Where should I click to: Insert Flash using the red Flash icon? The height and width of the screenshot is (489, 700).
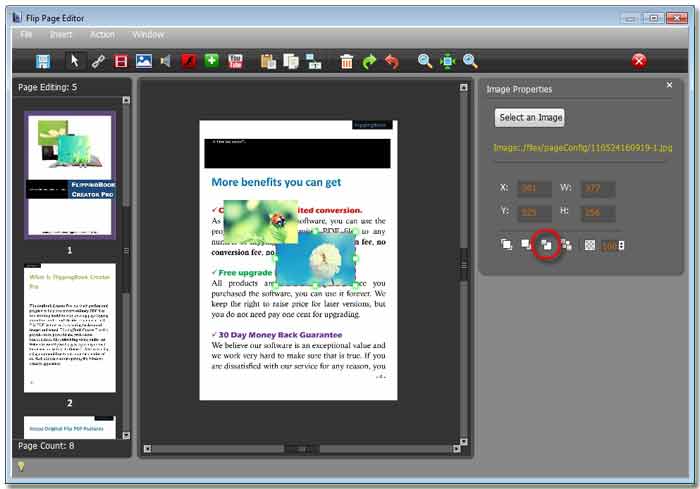tap(189, 61)
